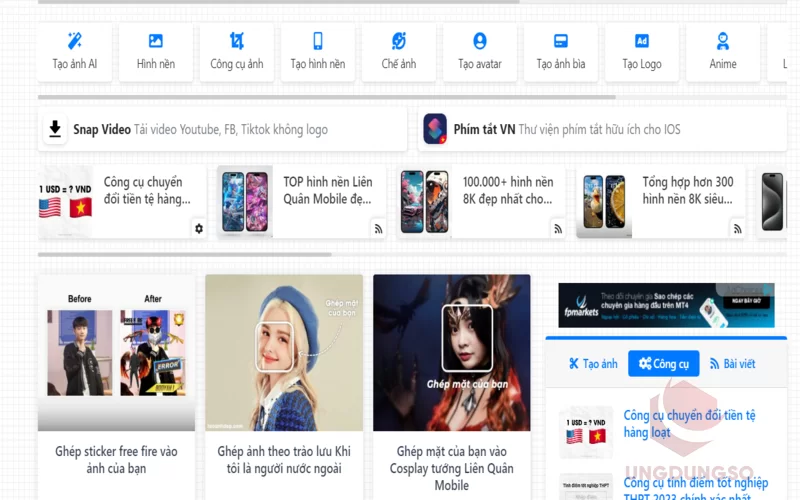The width and height of the screenshot is (800, 500).
Task: Click the category menu horizontal scrollbar
Action: click(x=327, y=97)
